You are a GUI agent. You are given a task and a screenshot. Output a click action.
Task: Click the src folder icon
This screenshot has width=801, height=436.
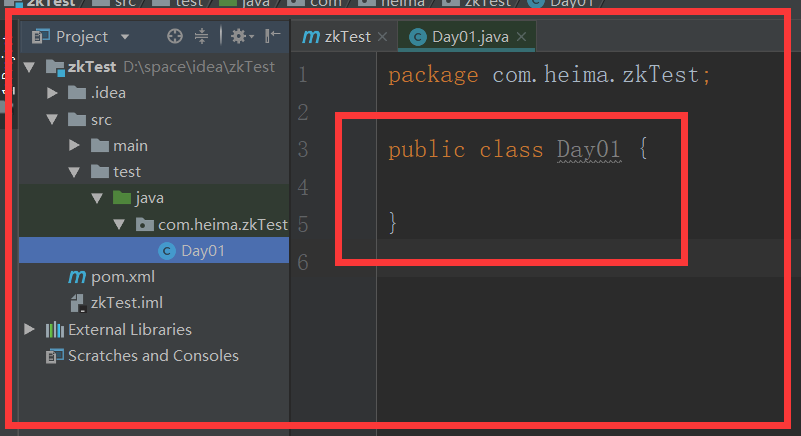coord(77,119)
